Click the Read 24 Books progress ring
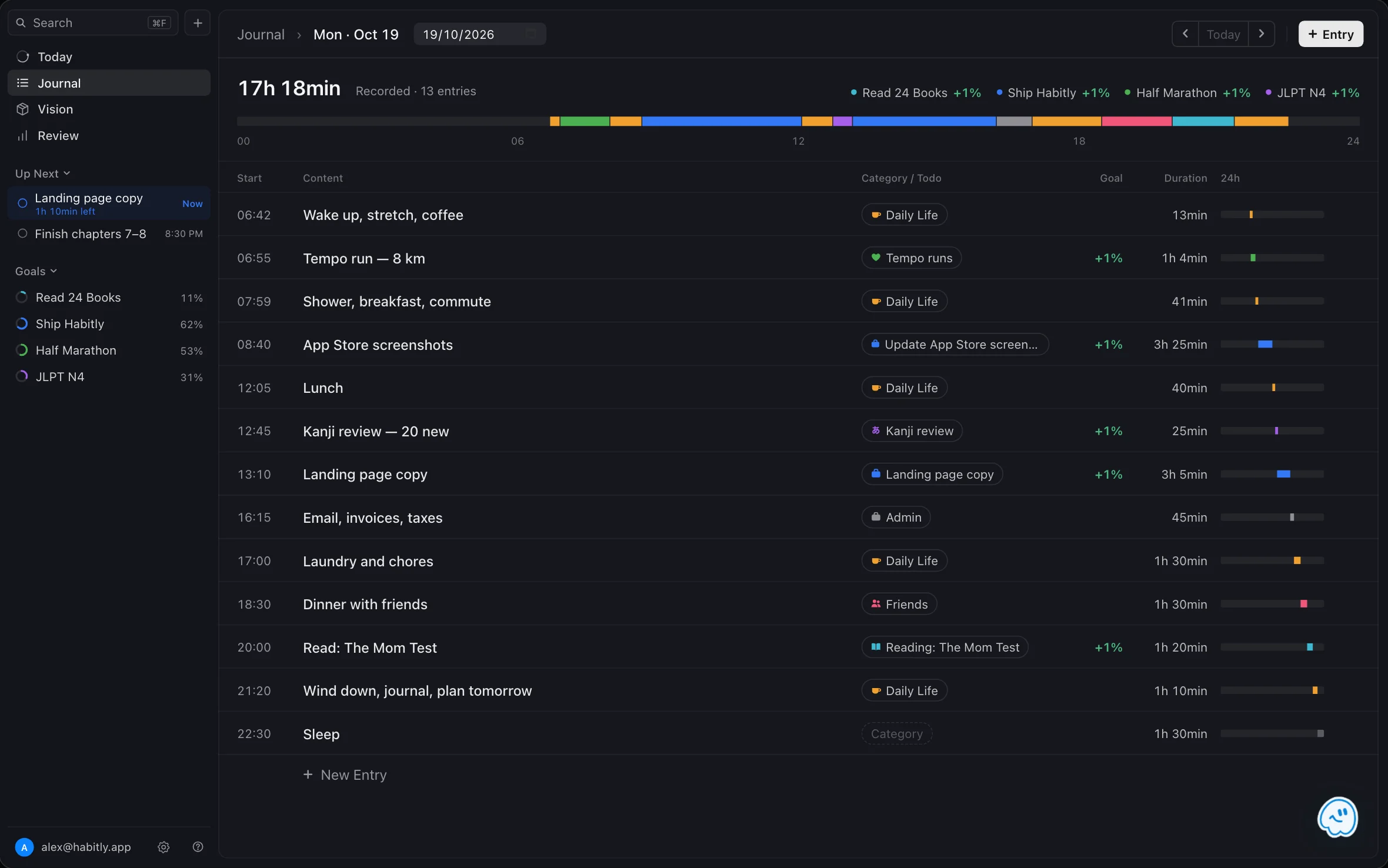Image resolution: width=1388 pixels, height=868 pixels. pos(22,298)
